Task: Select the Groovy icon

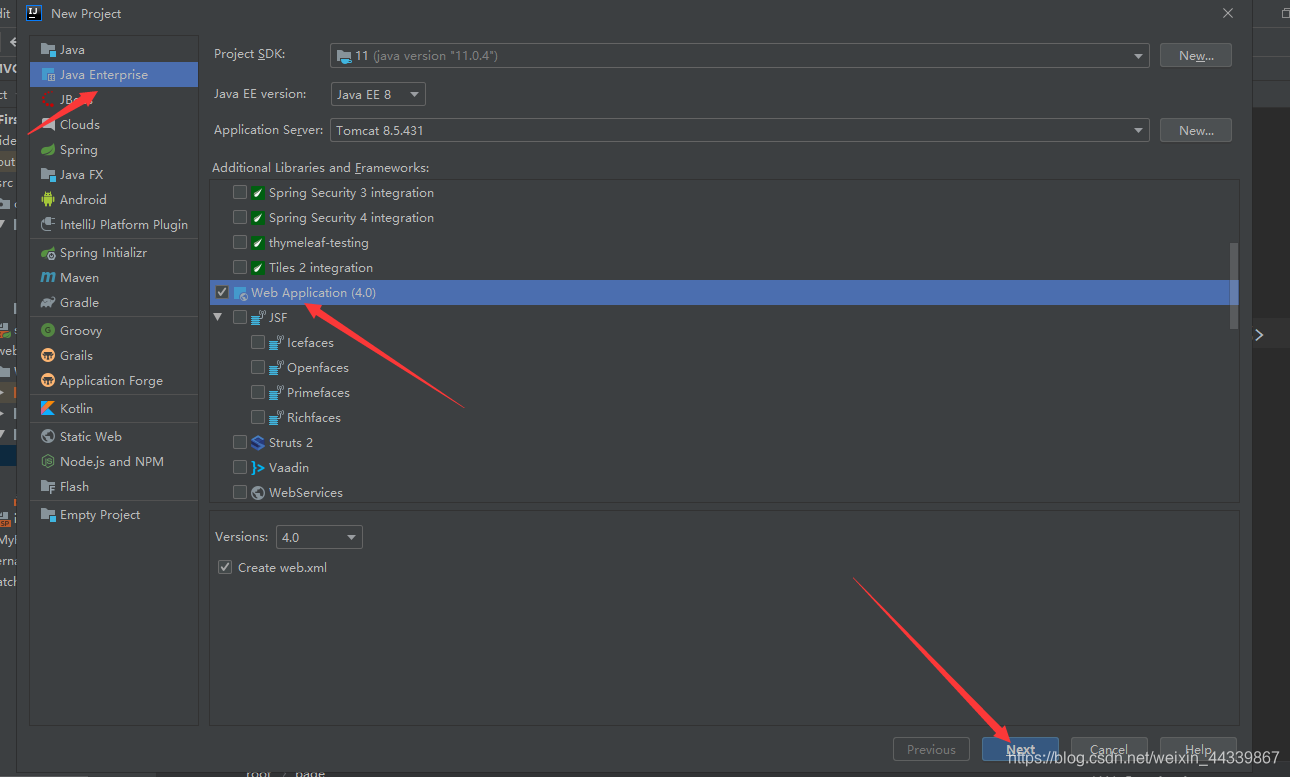Action: pos(48,331)
